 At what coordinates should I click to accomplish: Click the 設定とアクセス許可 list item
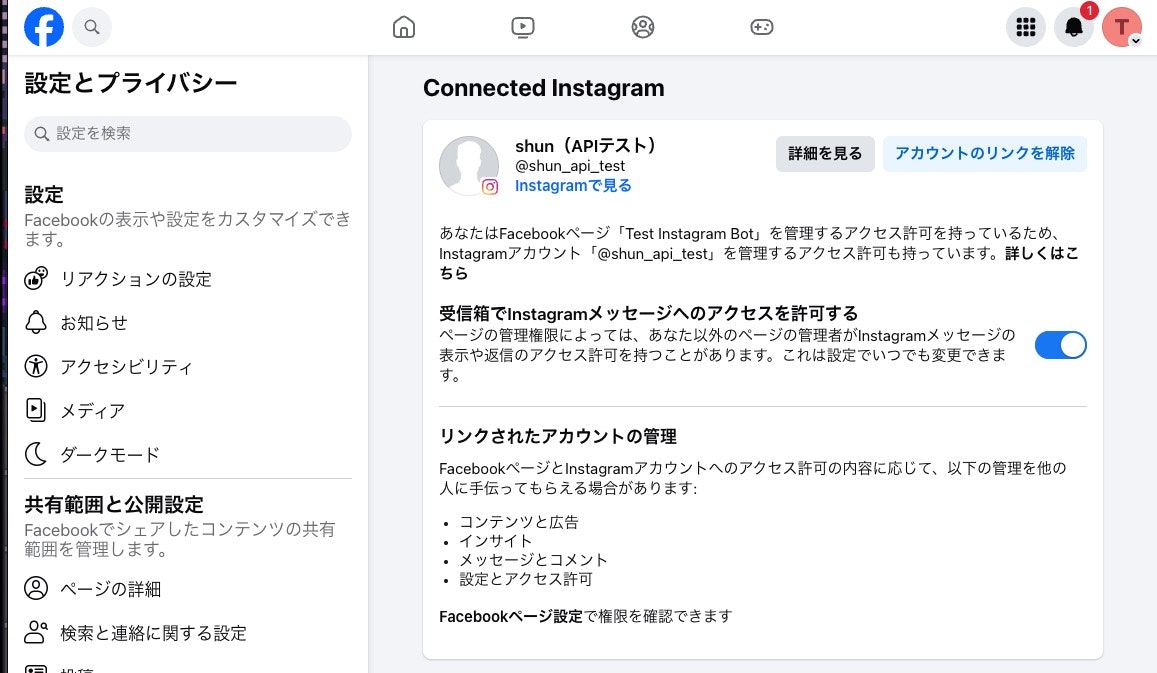click(x=526, y=579)
